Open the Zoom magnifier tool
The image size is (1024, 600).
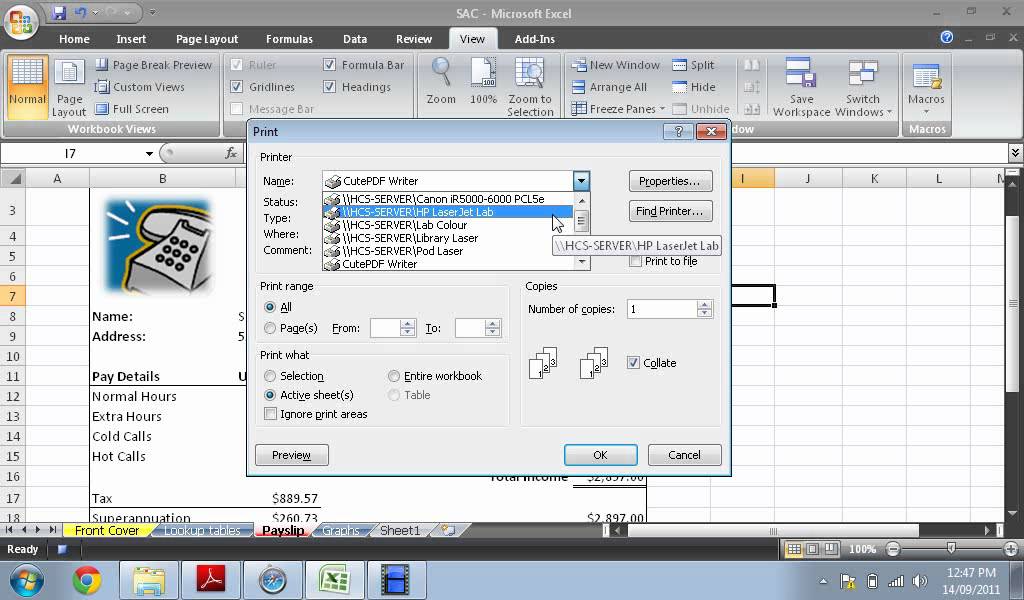[441, 82]
